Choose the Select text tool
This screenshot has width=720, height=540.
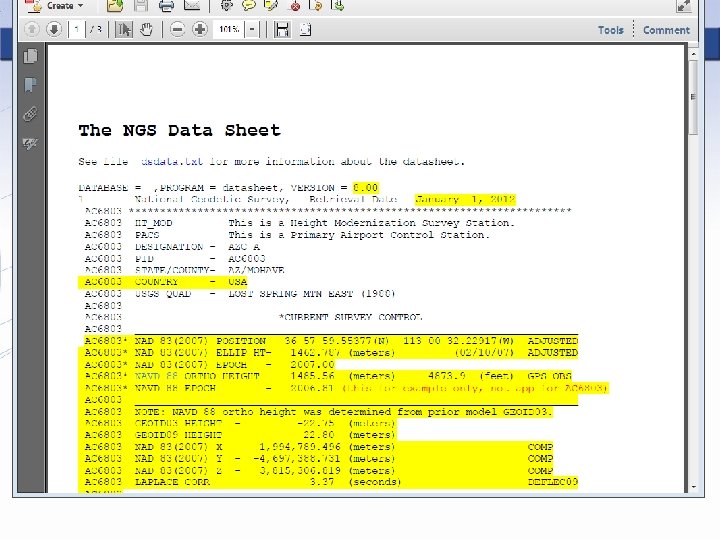[124, 29]
